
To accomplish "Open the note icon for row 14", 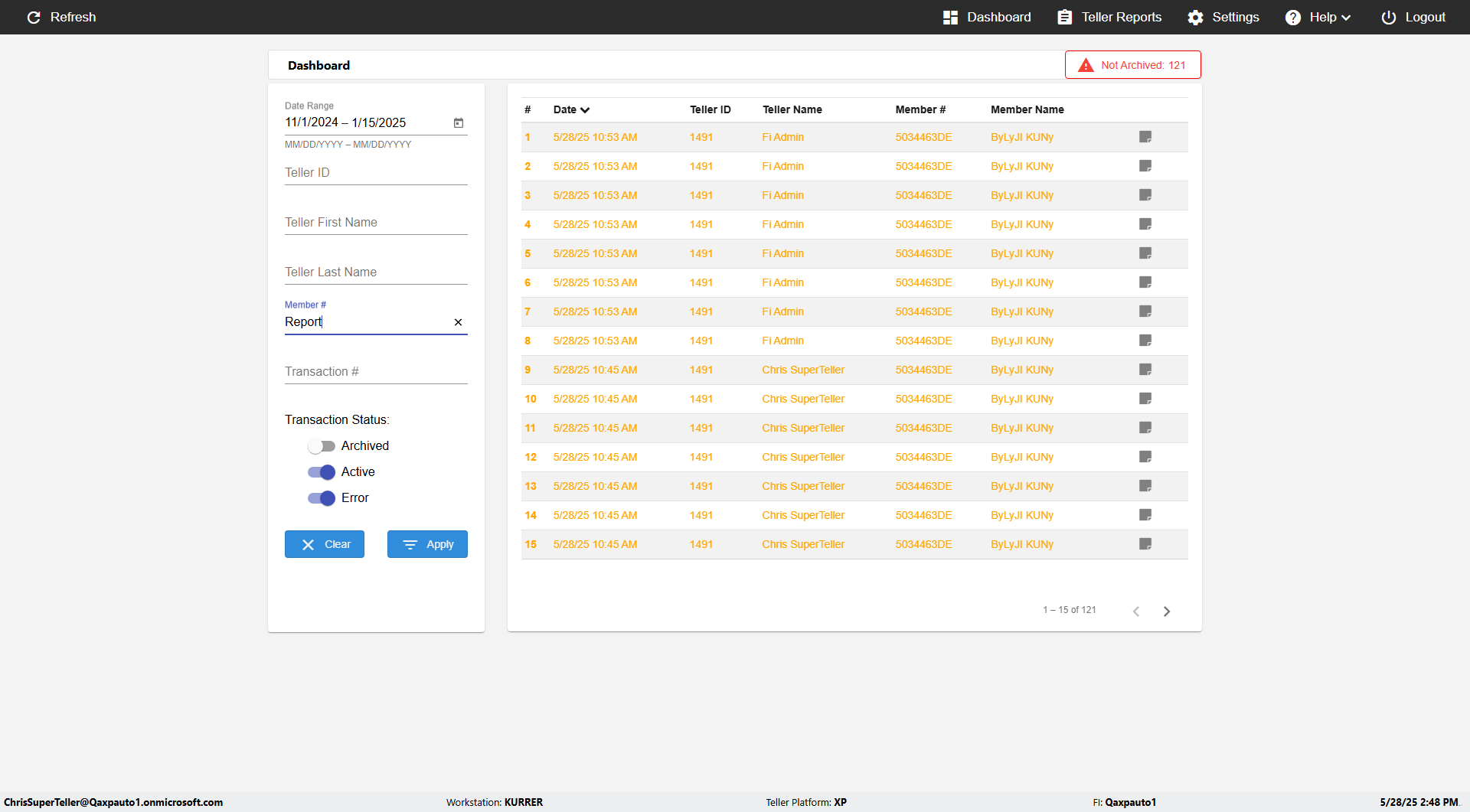I will [1145, 515].
